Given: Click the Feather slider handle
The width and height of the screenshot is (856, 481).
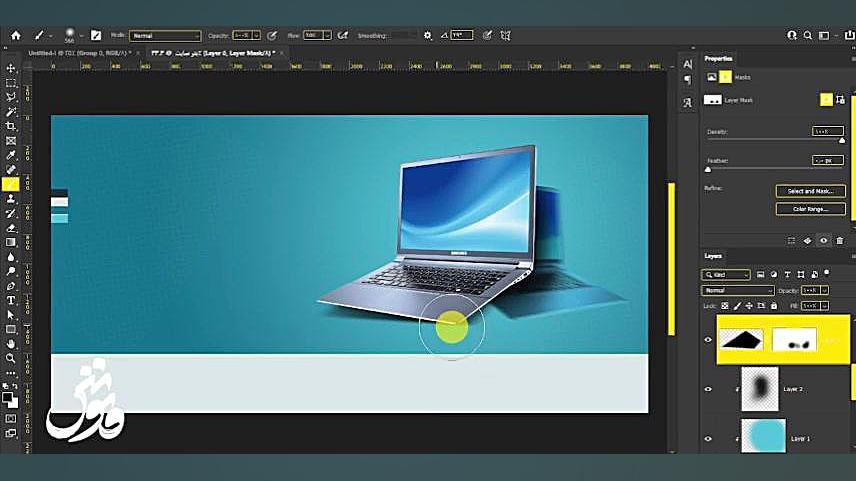Looking at the screenshot, I should point(708,170).
